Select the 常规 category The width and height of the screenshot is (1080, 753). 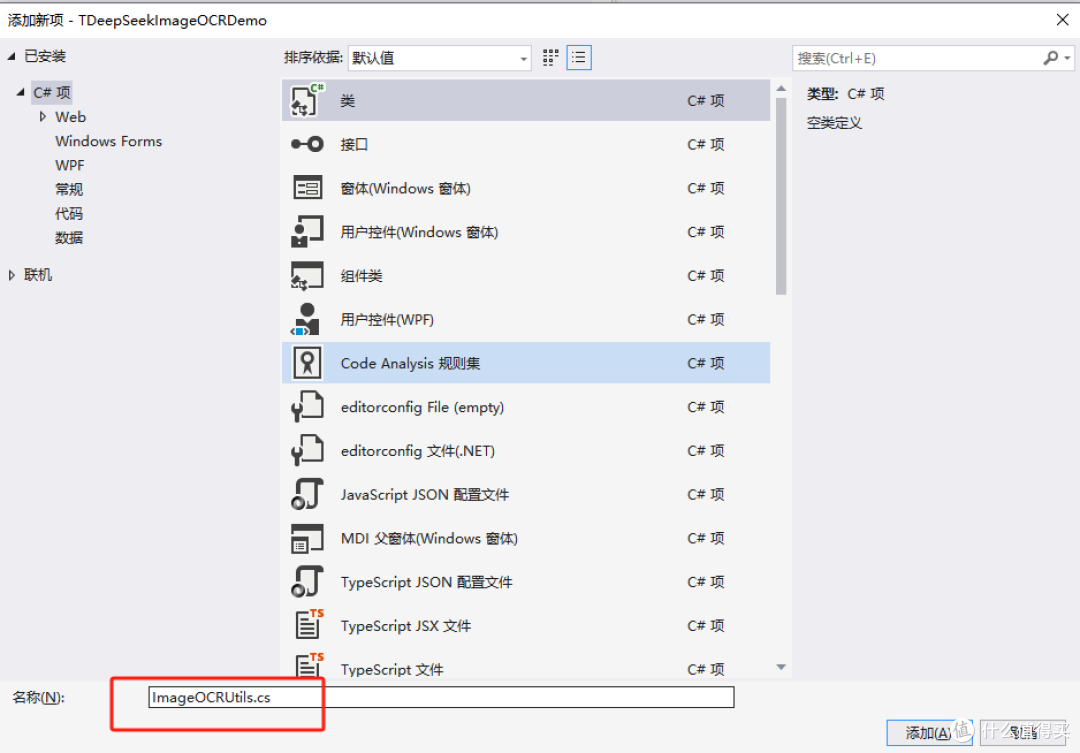point(69,189)
